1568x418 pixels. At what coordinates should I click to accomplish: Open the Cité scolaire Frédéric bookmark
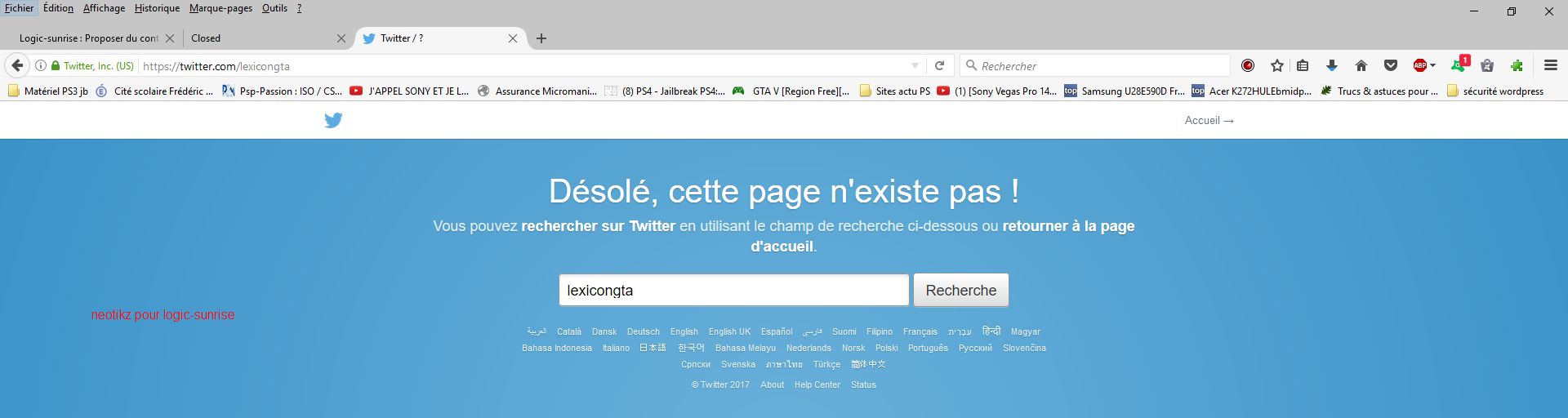(155, 91)
